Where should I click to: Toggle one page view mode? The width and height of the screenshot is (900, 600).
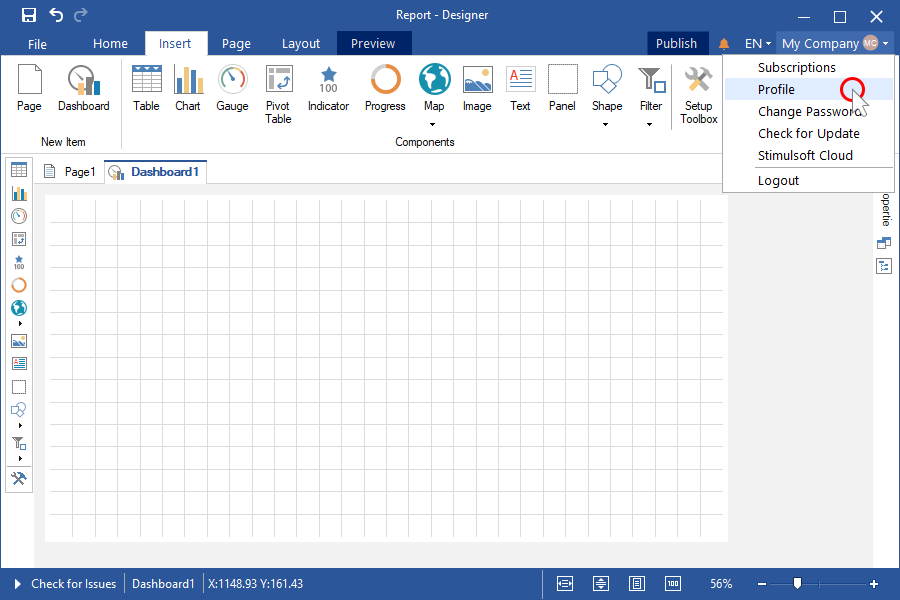pyautogui.click(x=637, y=584)
